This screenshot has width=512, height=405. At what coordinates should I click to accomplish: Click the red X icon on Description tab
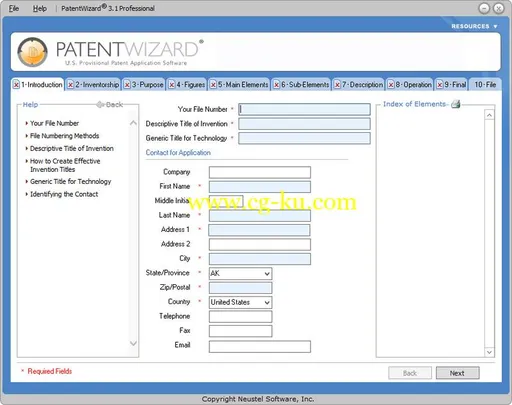[337, 85]
